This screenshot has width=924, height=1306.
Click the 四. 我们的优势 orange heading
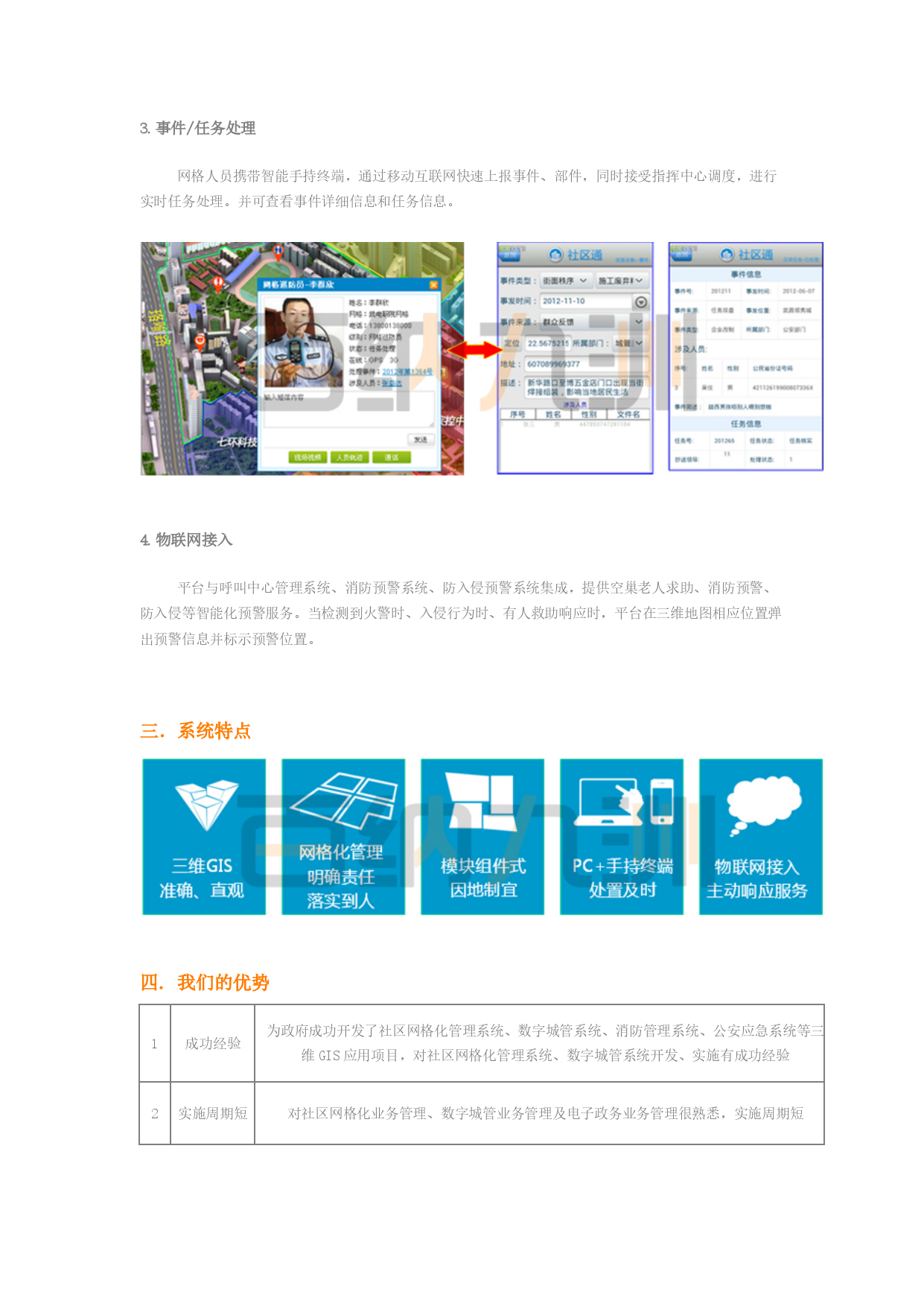(205, 982)
